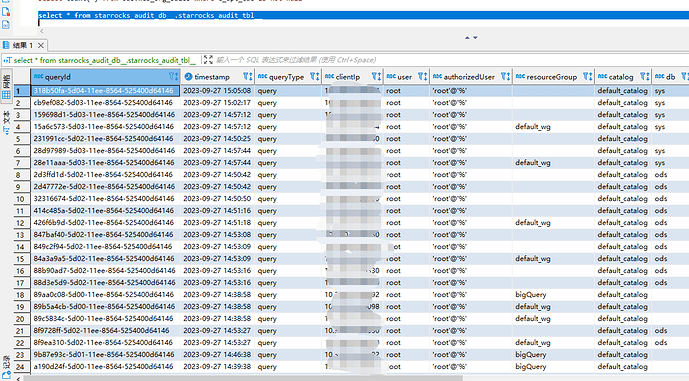Click the SQL filter icon left of the query text
Screen dimensions: 689x381
(x=7, y=60)
